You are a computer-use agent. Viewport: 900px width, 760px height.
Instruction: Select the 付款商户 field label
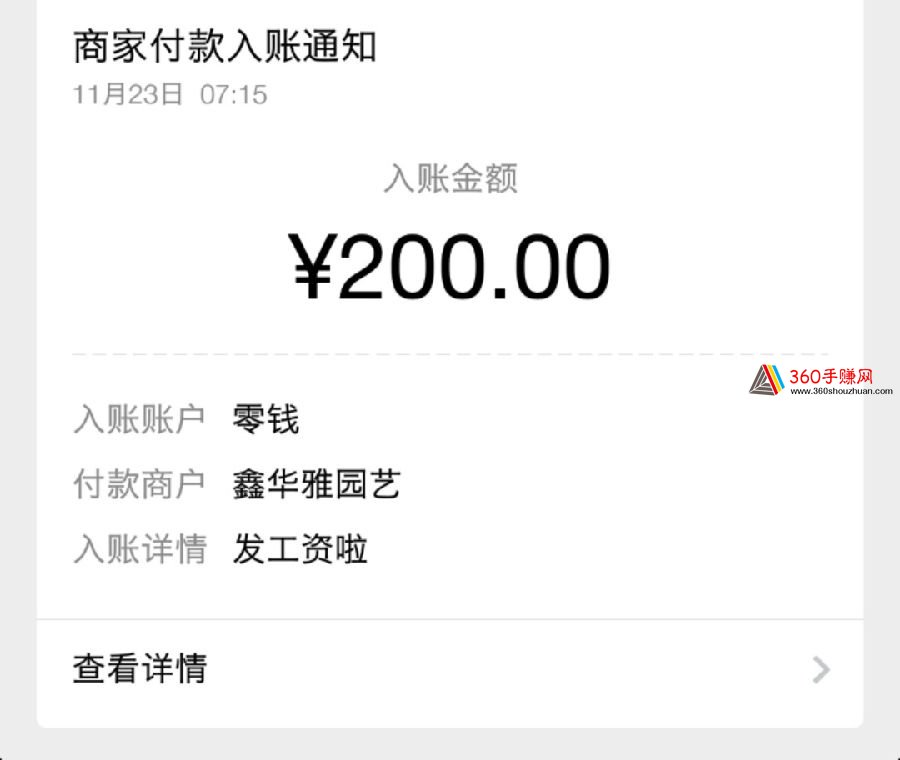pyautogui.click(x=139, y=484)
